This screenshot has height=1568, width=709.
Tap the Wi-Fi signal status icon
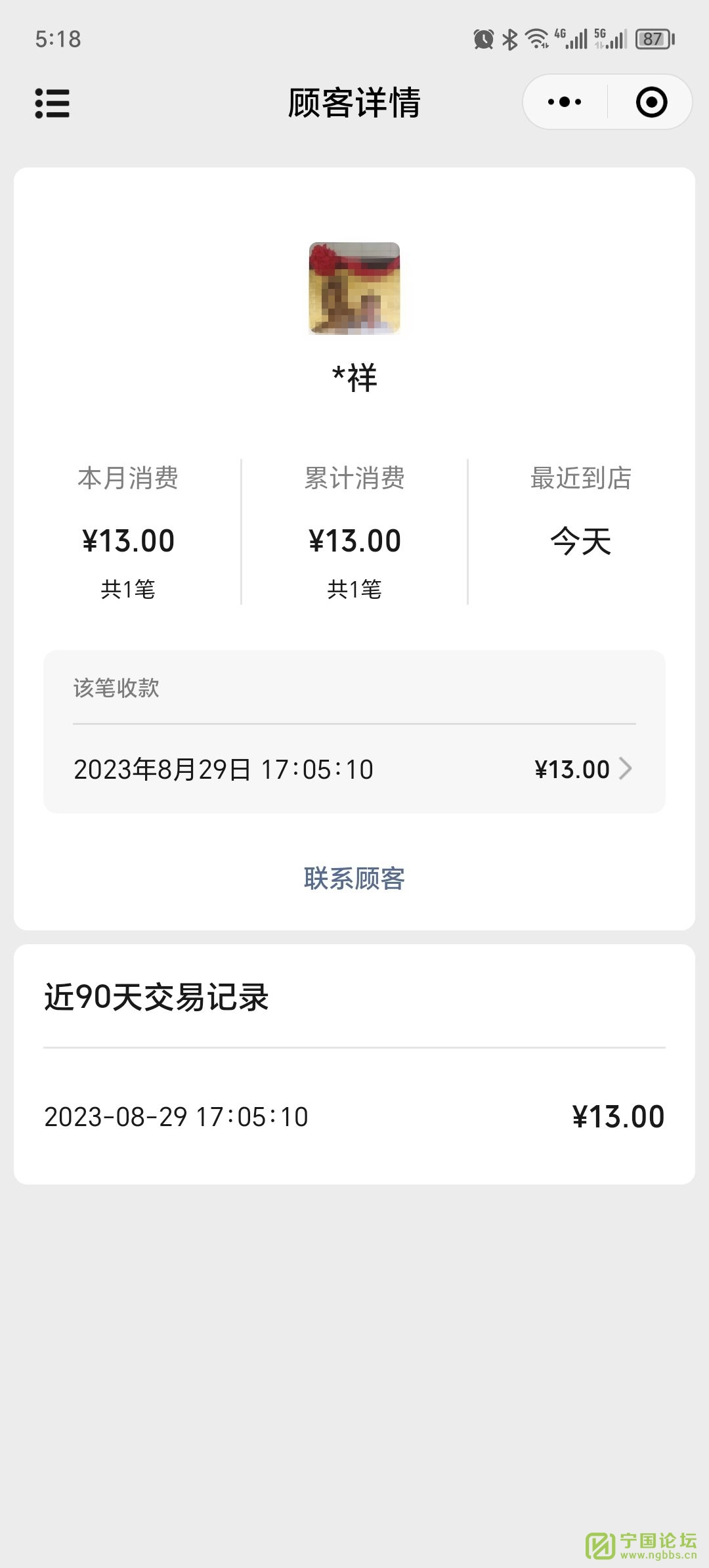537,39
